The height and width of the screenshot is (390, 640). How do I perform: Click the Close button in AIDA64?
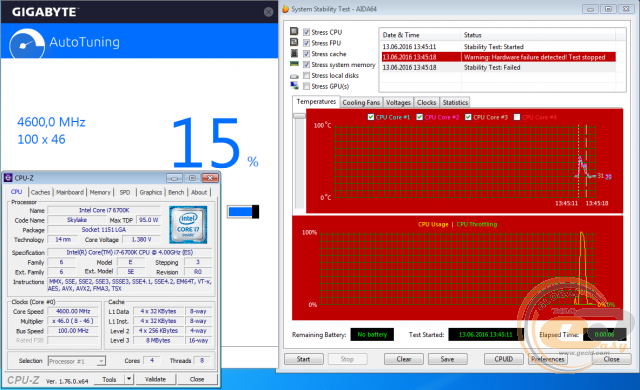(x=611, y=359)
